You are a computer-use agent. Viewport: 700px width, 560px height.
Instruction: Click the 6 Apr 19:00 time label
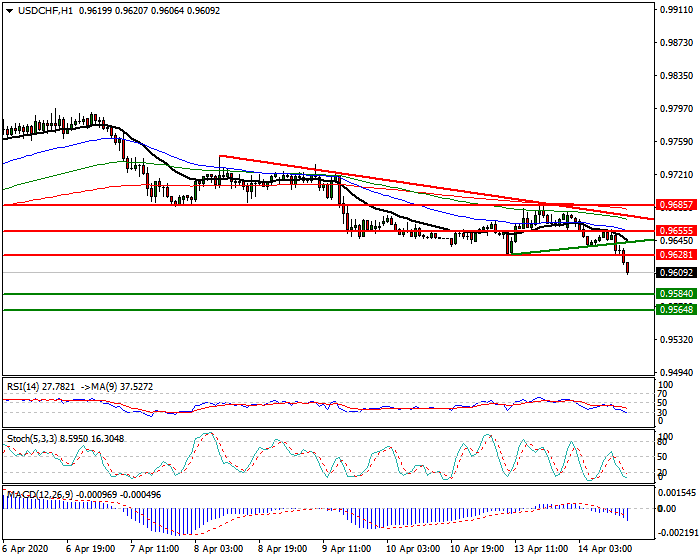tap(90, 549)
